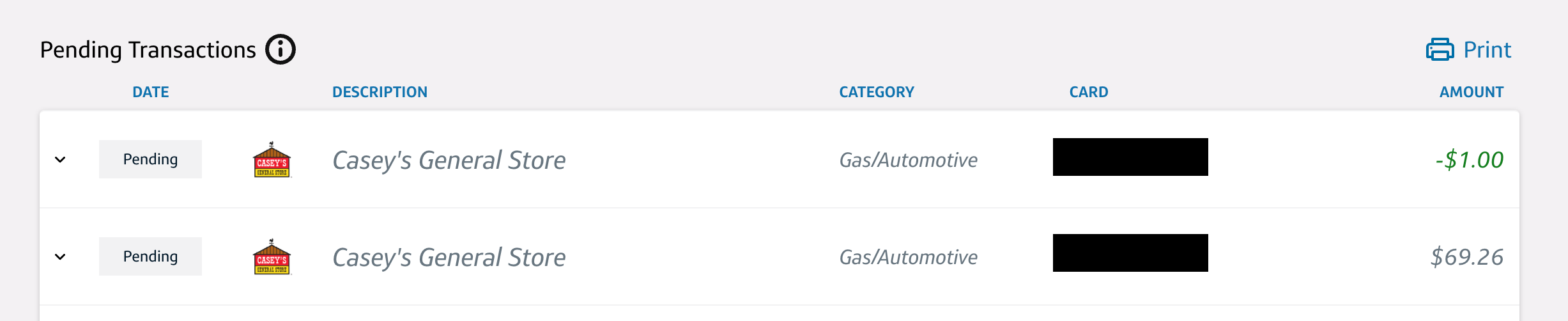Screen dimensions: 1568x321
Task: Sort by the AMOUNT column header
Action: (x=1471, y=92)
